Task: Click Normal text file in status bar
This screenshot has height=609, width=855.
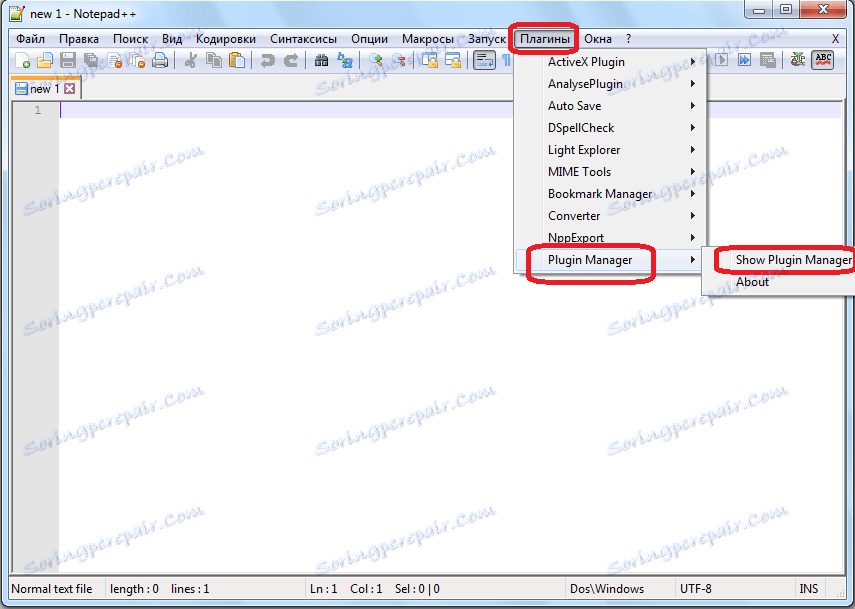Action: click(52, 589)
